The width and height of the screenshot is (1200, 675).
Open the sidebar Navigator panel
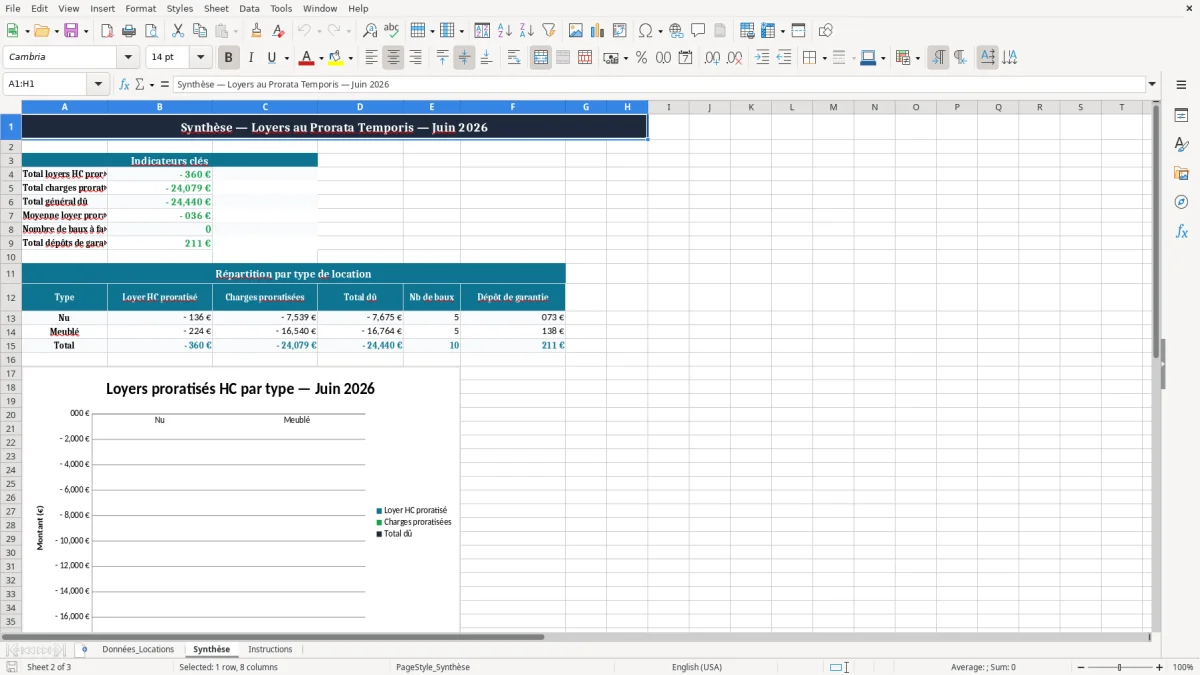point(1181,202)
